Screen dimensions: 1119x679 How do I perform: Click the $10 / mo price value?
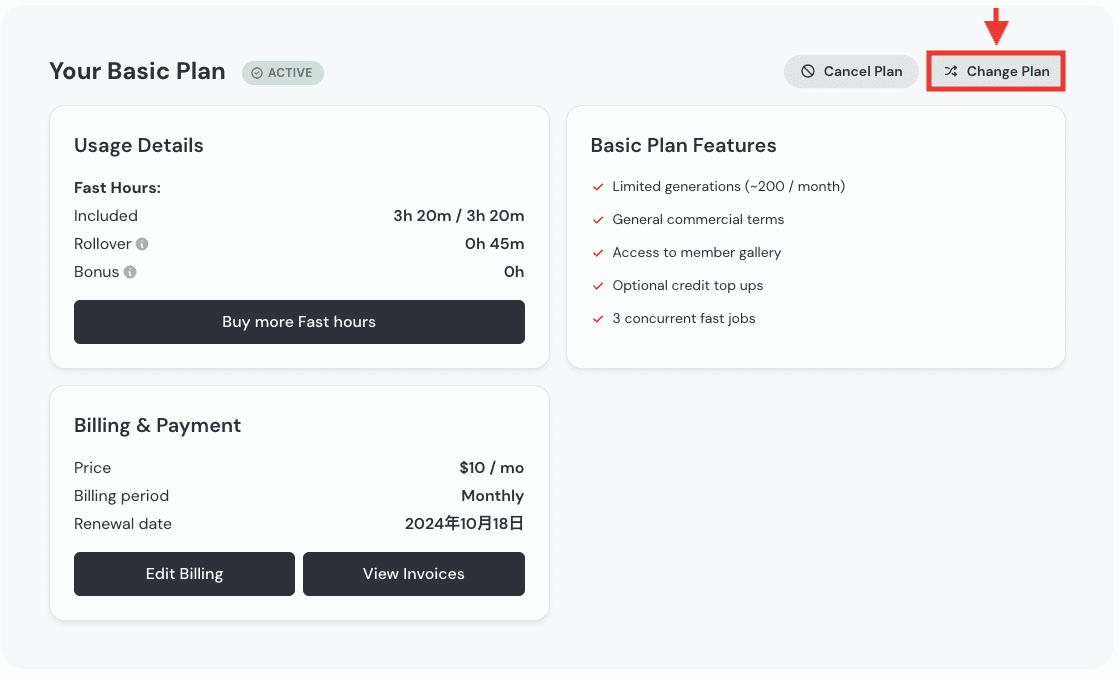point(491,468)
